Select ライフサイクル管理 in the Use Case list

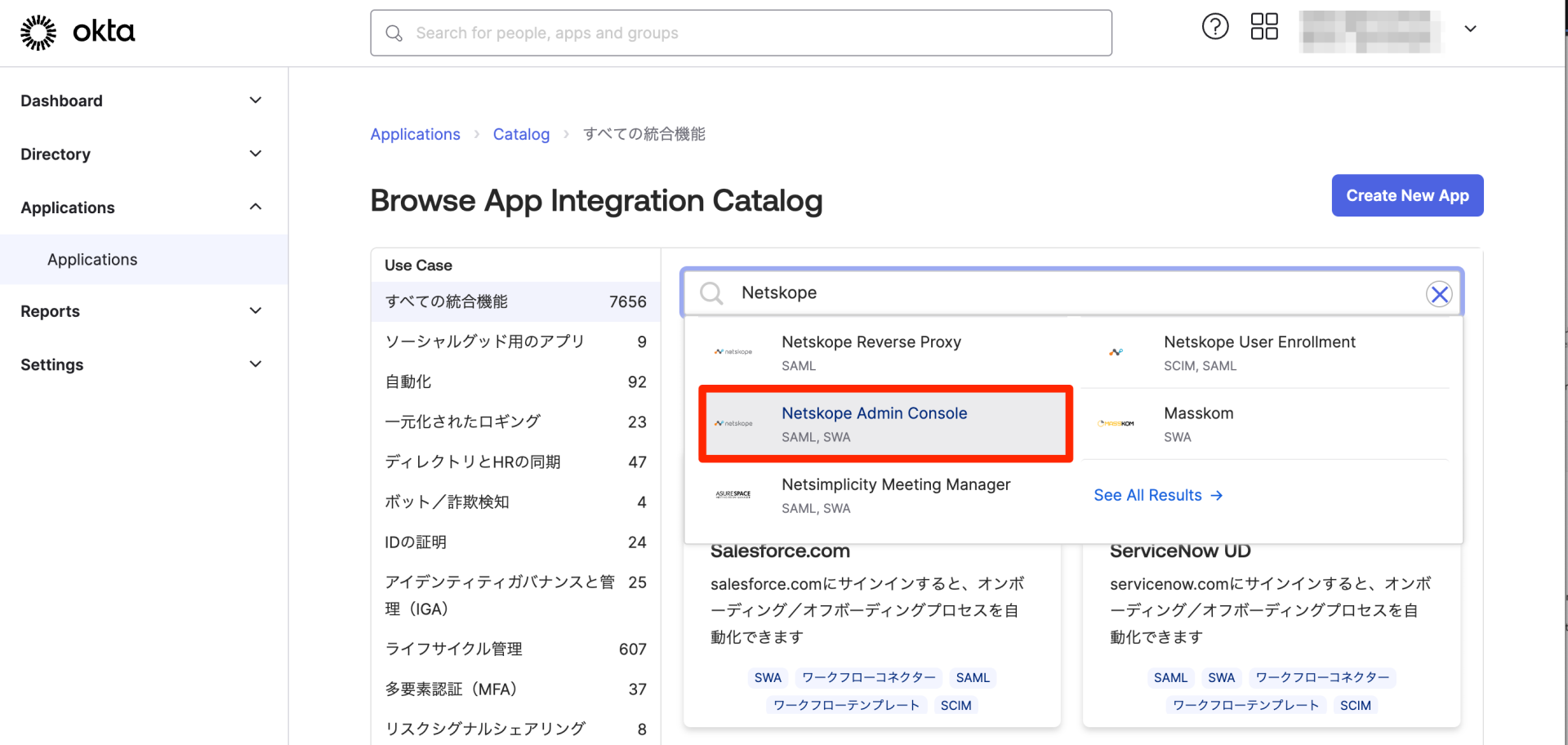tap(453, 649)
